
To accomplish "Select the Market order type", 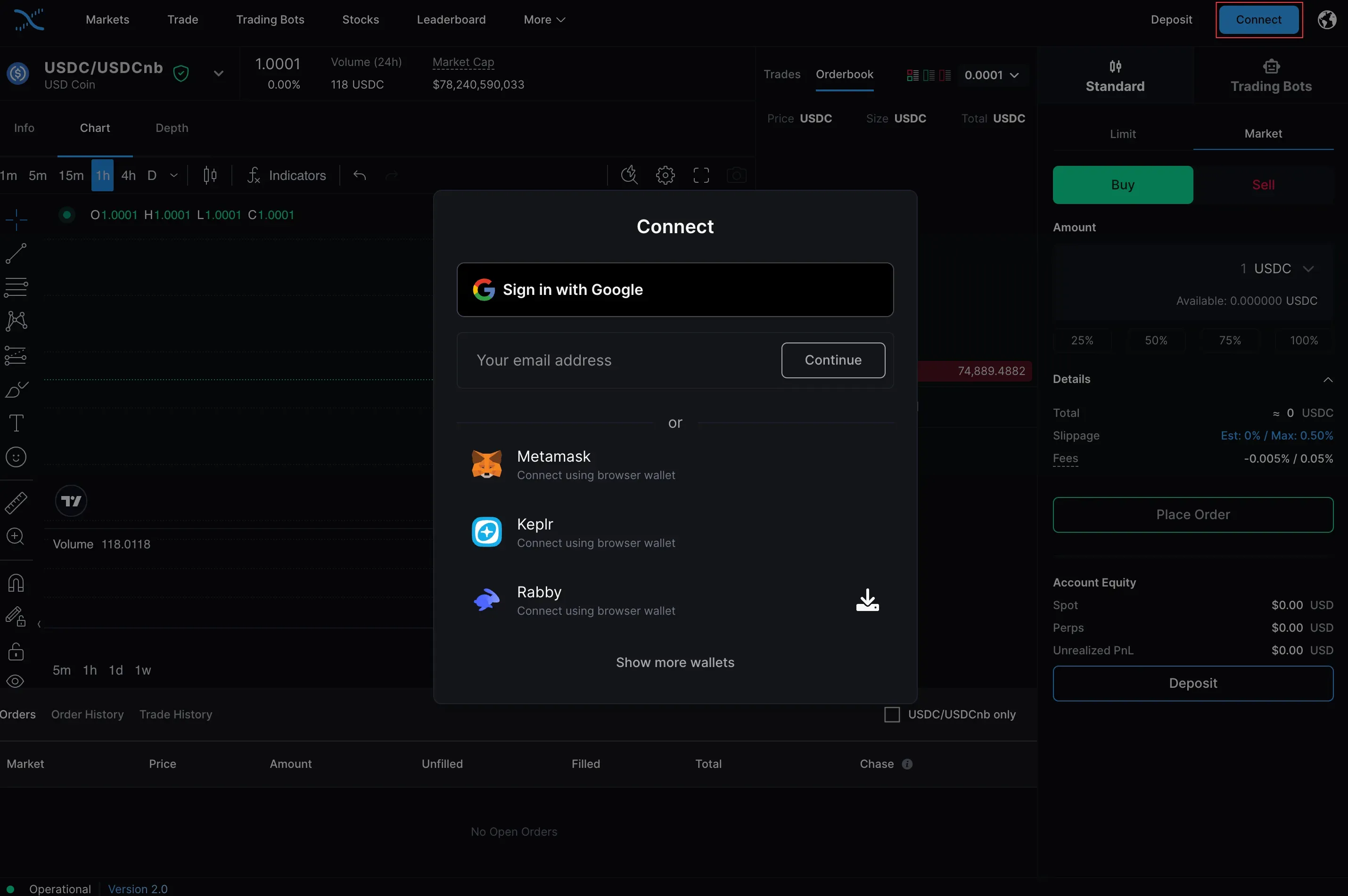I will [x=1263, y=134].
